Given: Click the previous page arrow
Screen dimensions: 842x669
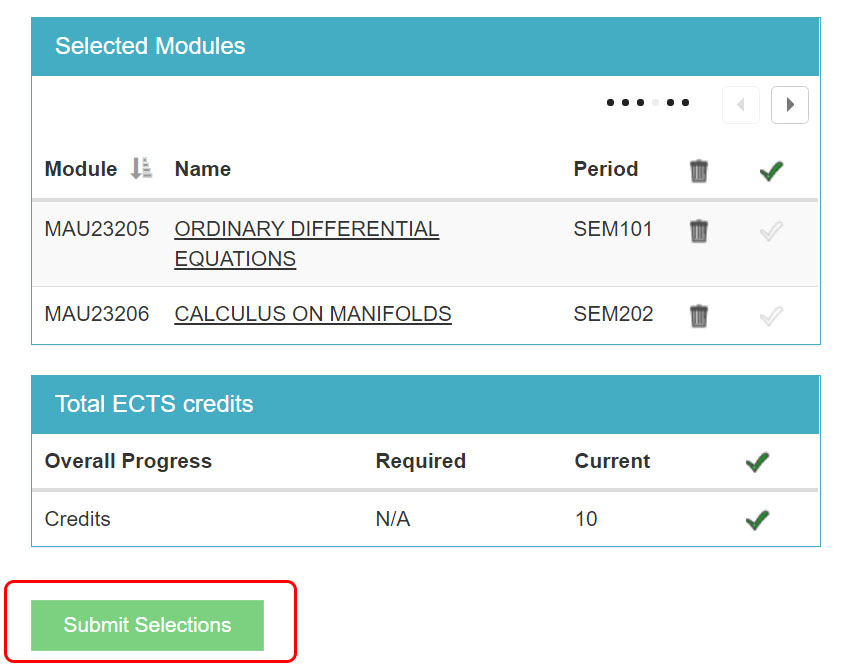Looking at the screenshot, I should coord(740,104).
